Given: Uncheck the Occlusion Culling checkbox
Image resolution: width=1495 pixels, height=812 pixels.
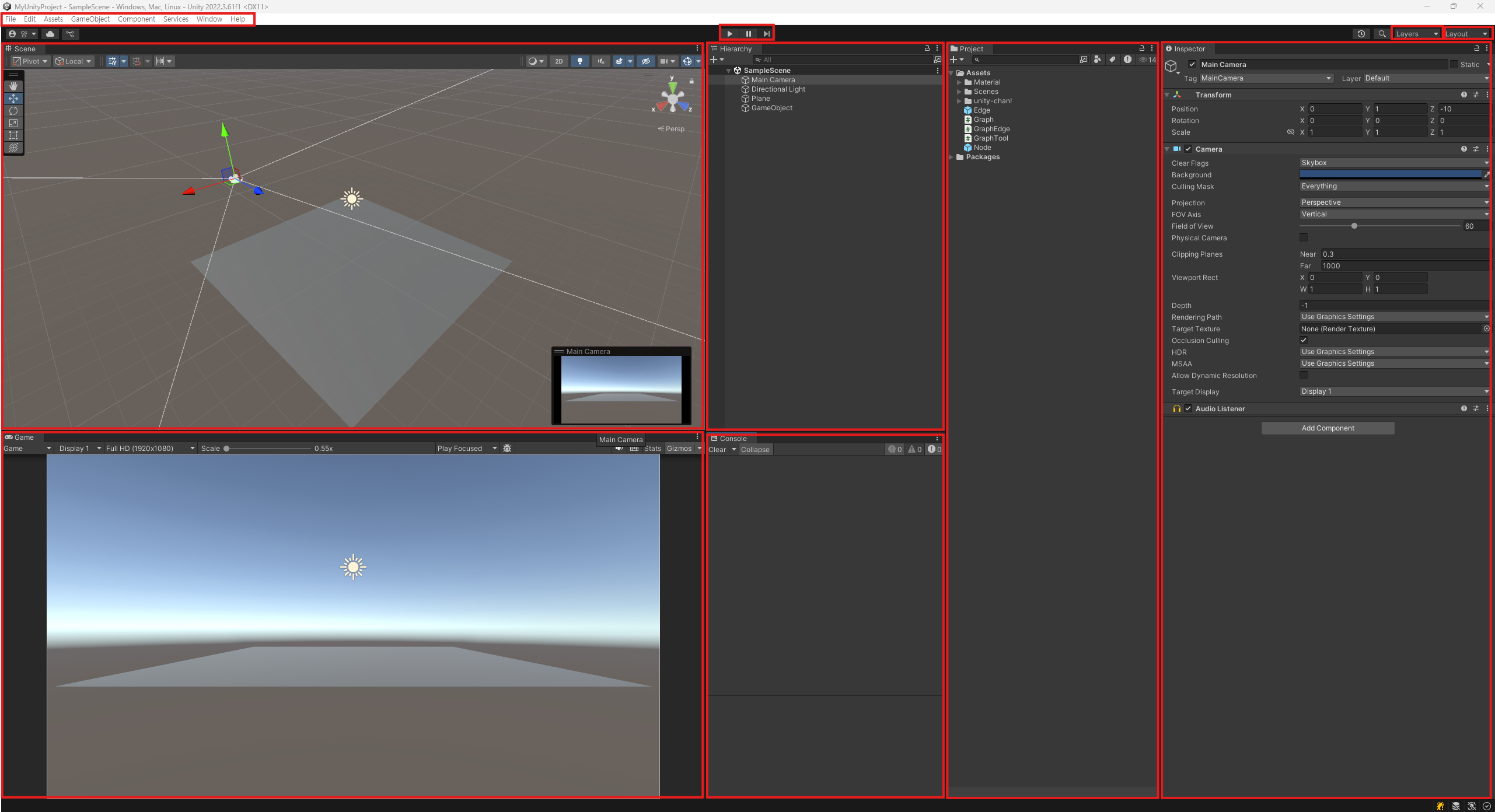Looking at the screenshot, I should [x=1304, y=340].
